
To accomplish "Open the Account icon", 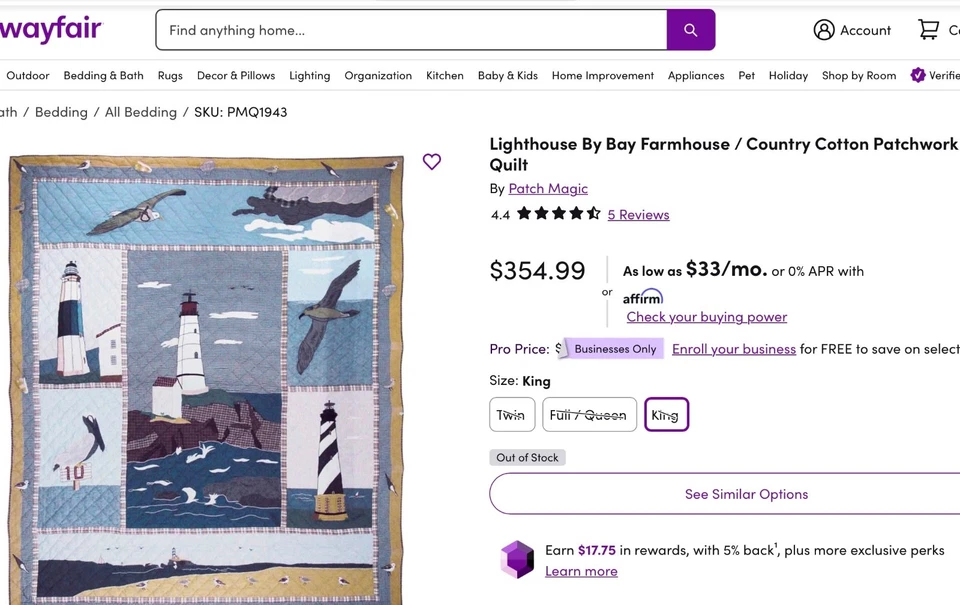I will 822,30.
